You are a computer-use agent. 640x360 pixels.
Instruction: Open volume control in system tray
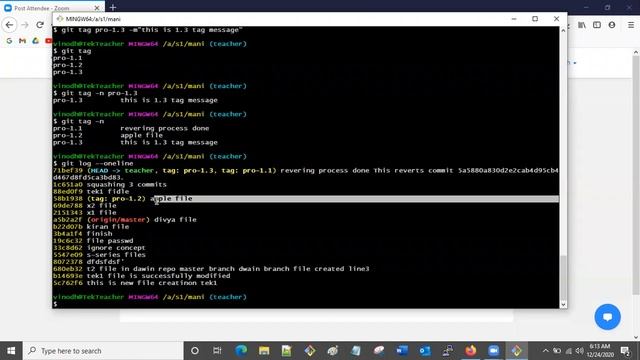(580, 351)
